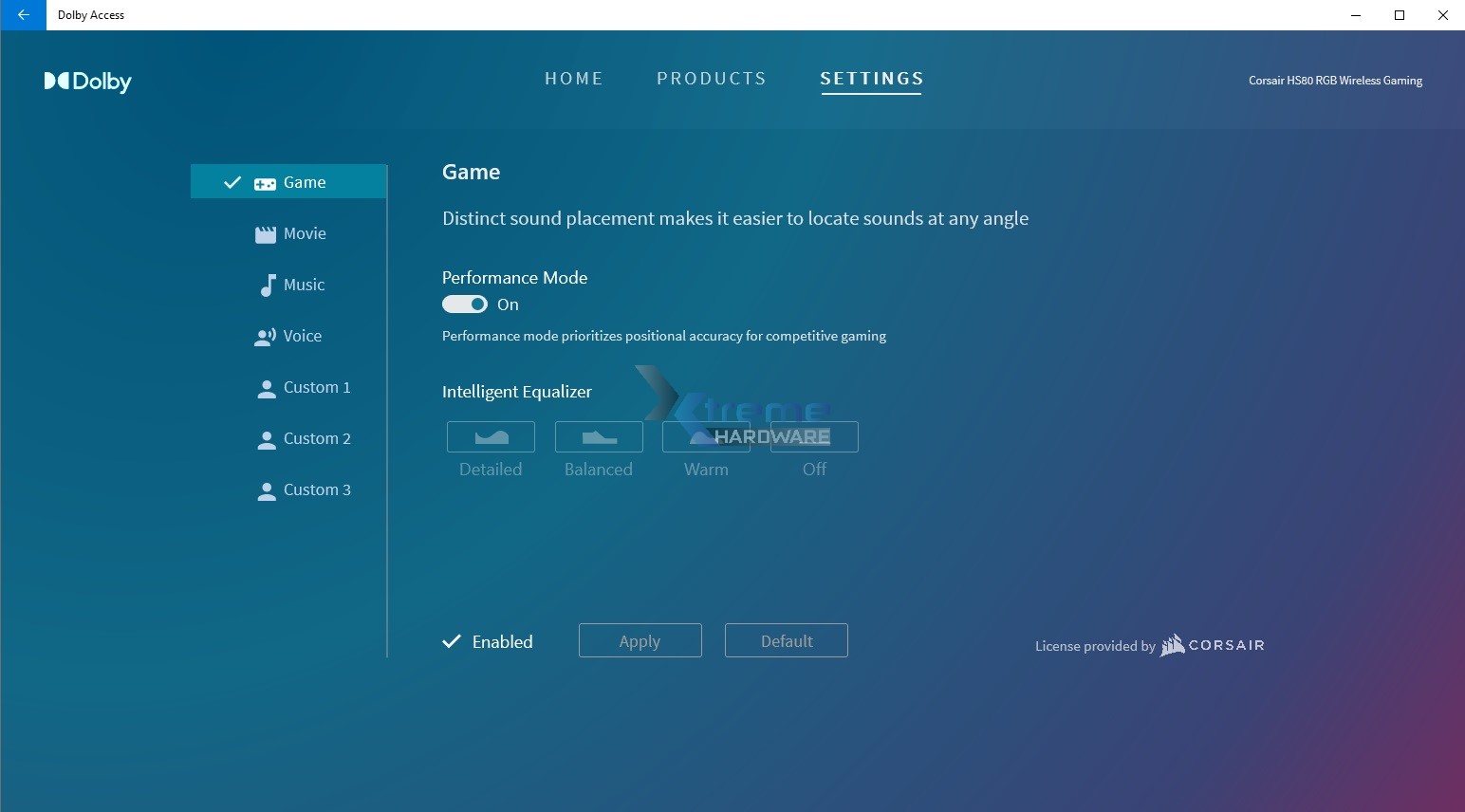Screen dimensions: 1465x812
Task: Choose the Music note icon
Action: coord(267,286)
